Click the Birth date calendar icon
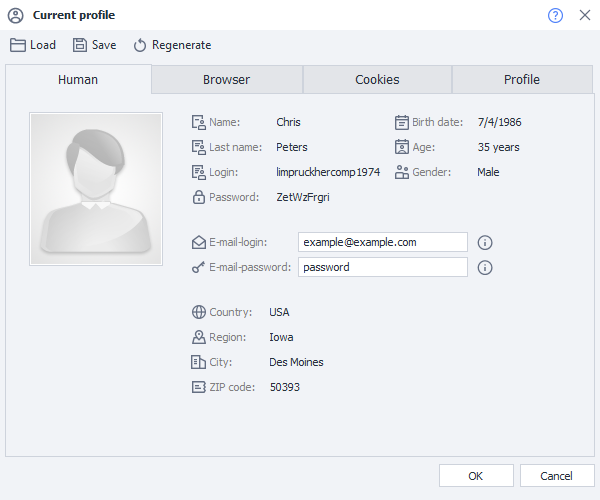 [x=402, y=122]
